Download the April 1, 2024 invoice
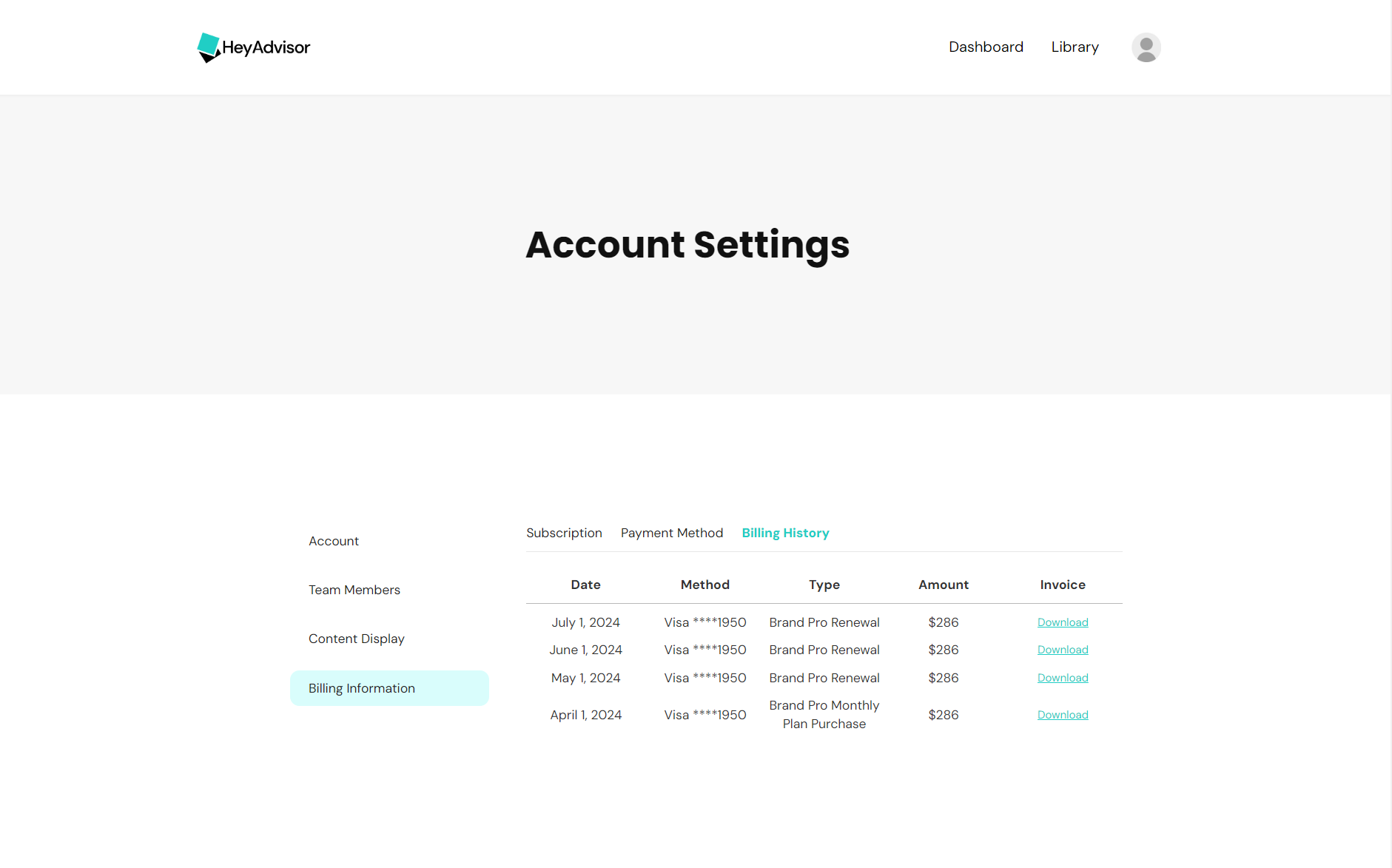The height and width of the screenshot is (868, 1392). tap(1063, 715)
